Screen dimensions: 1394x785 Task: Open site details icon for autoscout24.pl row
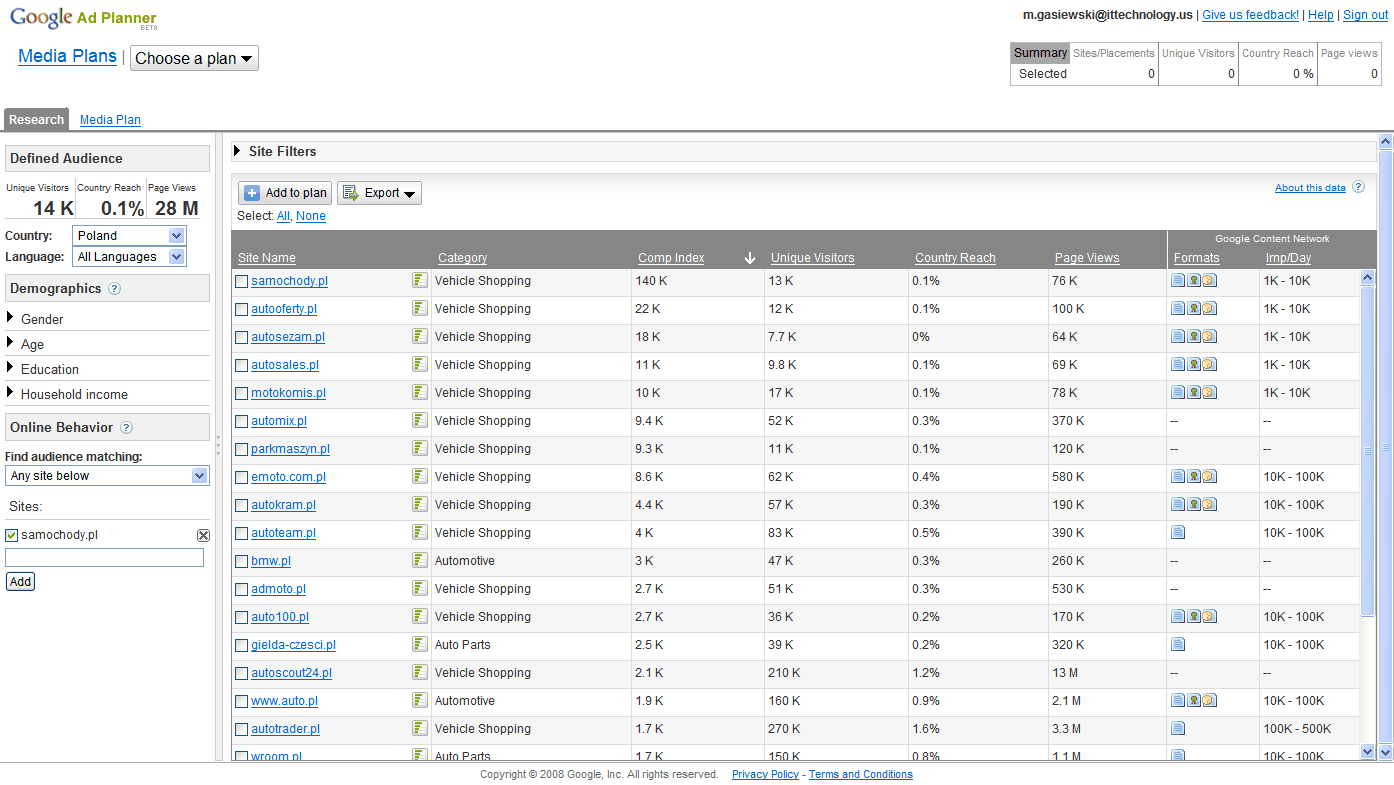[420, 672]
